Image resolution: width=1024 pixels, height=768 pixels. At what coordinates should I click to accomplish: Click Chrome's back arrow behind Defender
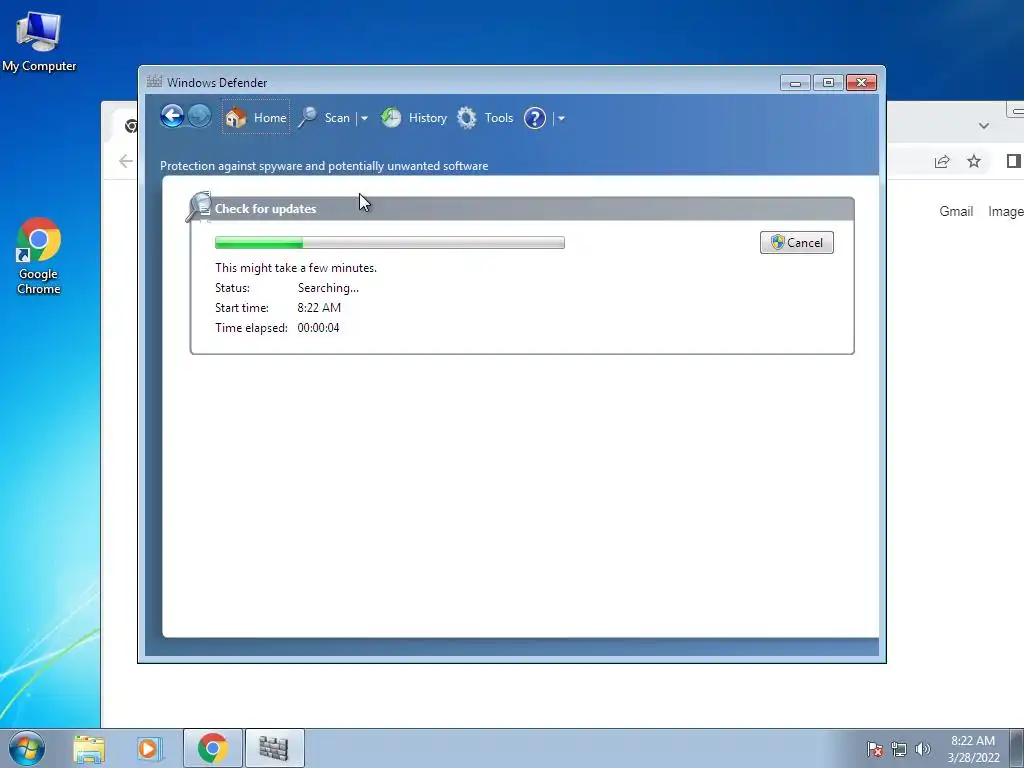[x=125, y=161]
